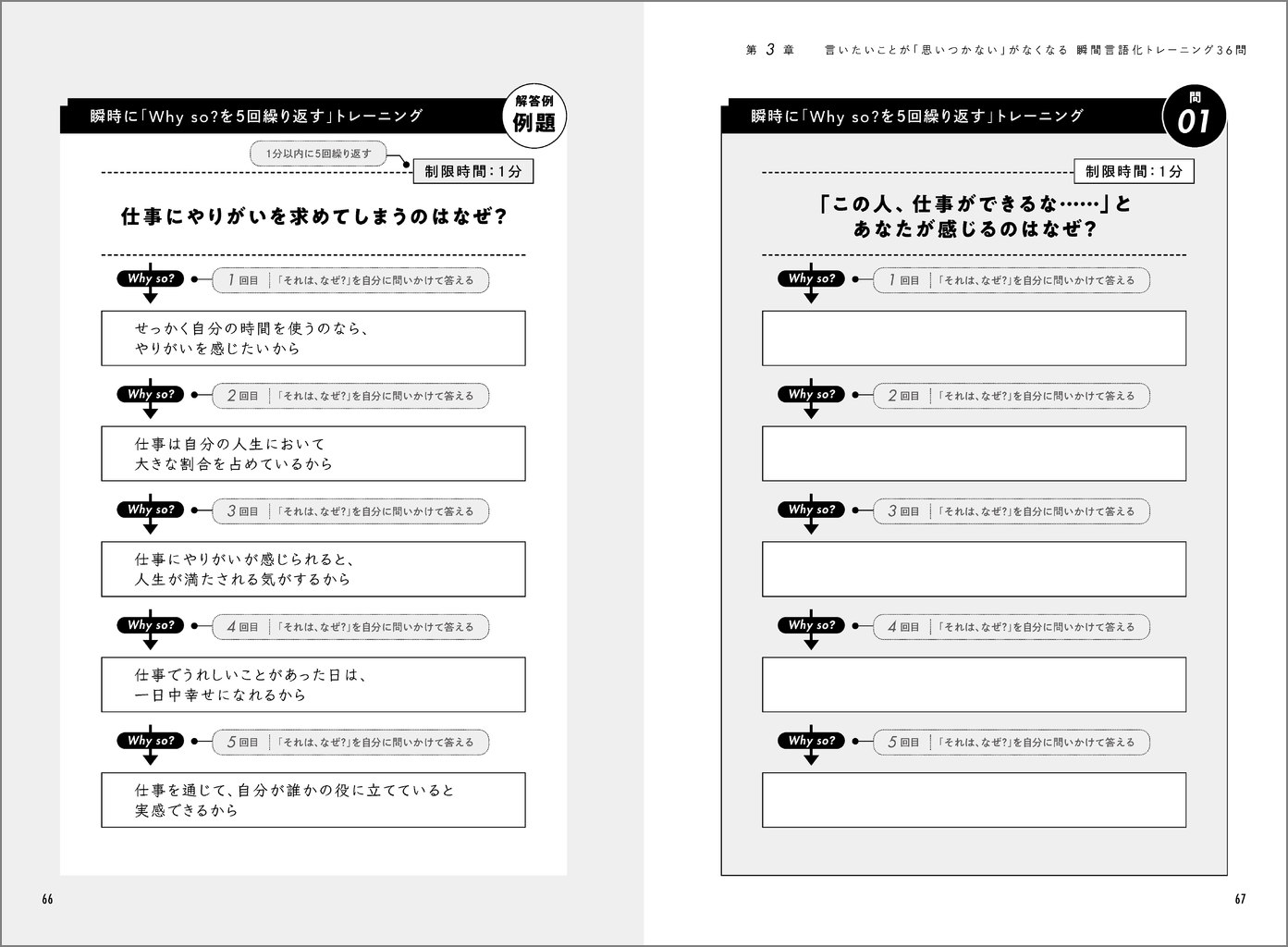Select the third empty answer box under 問01
Image resolution: width=1288 pixels, height=947 pixels.
pos(974,569)
